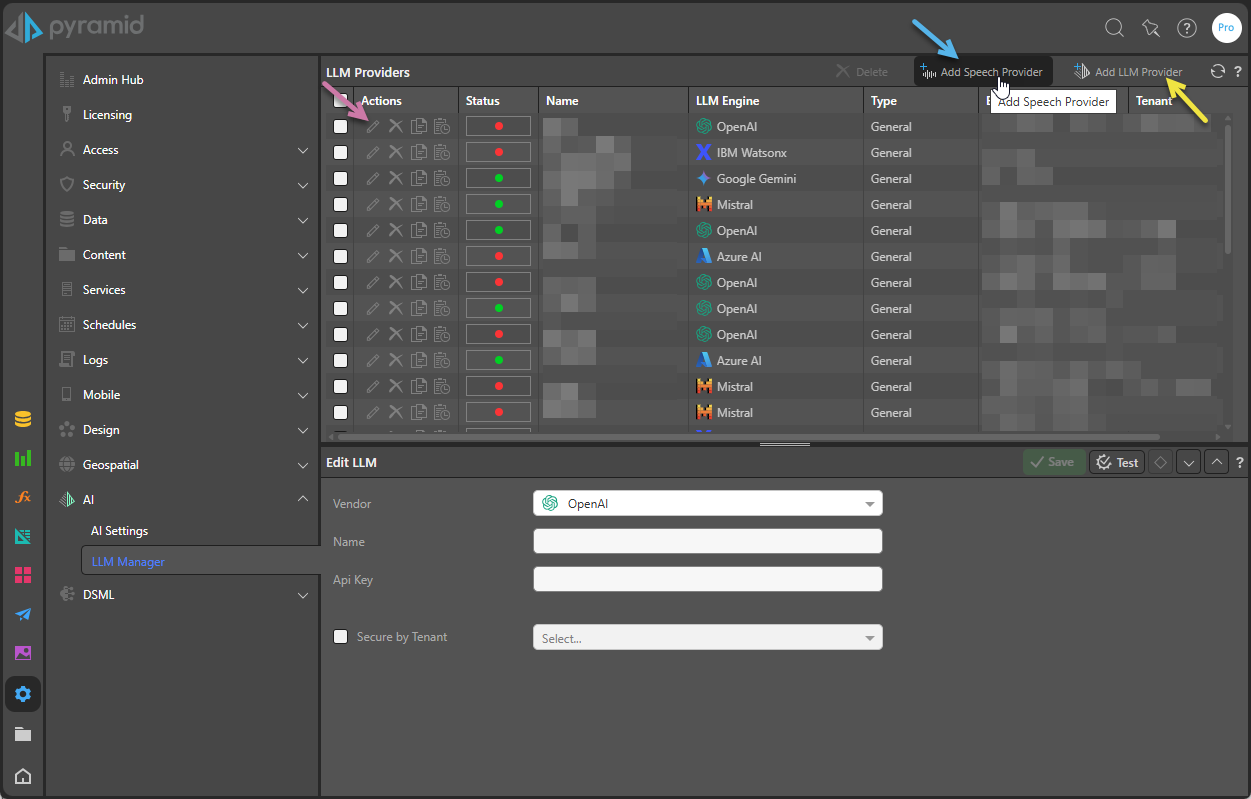The width and height of the screenshot is (1251, 799).
Task: Toggle the select-all checkbox in table header
Action: (341, 100)
